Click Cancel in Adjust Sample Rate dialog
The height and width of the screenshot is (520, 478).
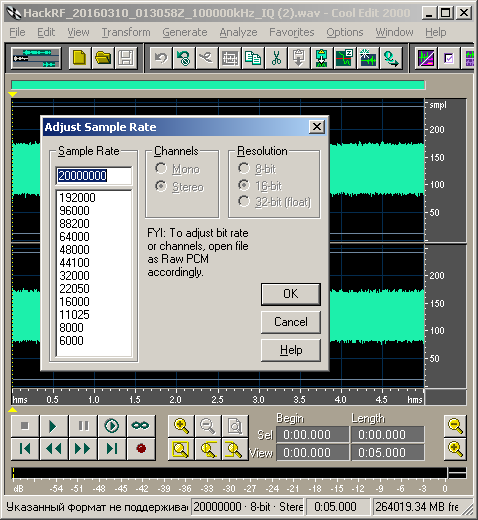pos(291,322)
